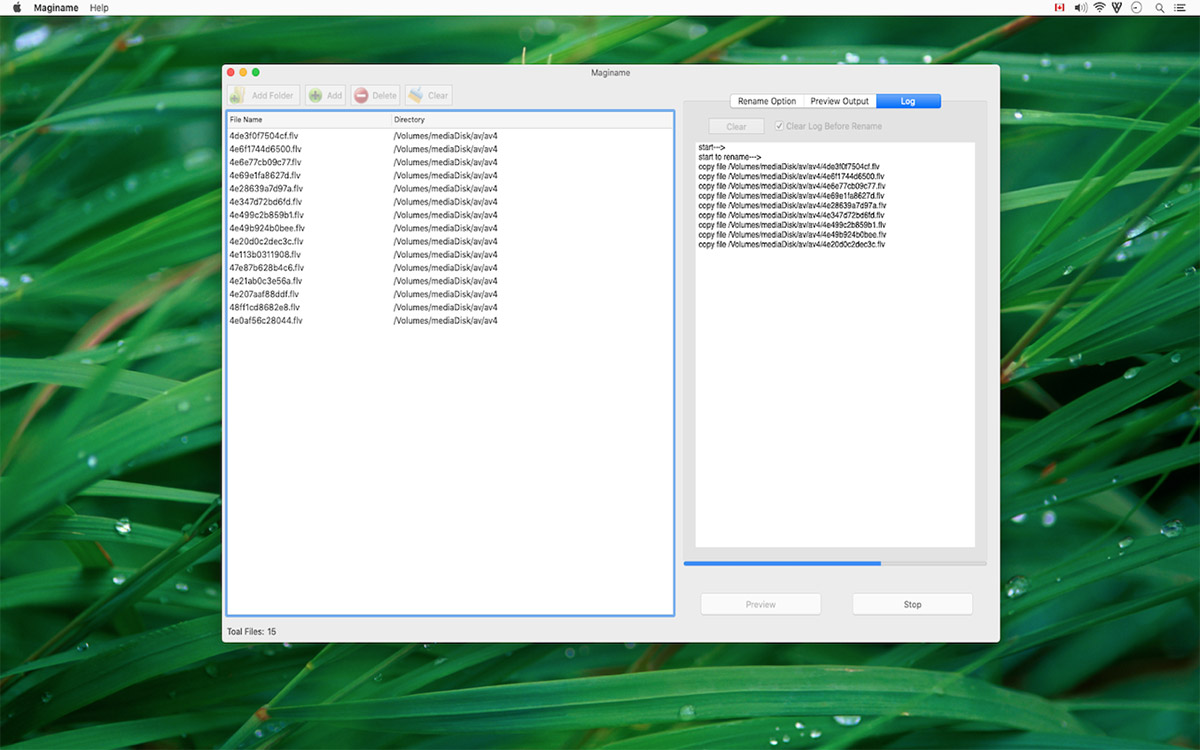Click the Preview button

(x=760, y=604)
